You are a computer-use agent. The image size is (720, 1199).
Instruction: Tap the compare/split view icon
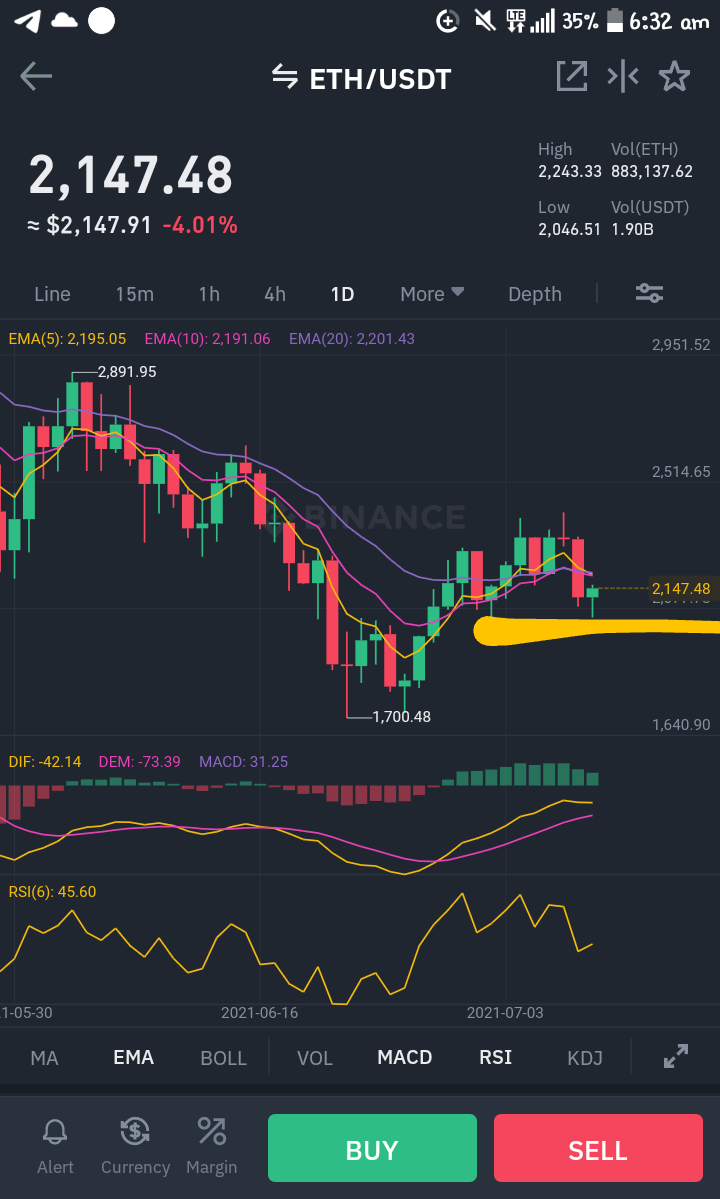tap(623, 76)
